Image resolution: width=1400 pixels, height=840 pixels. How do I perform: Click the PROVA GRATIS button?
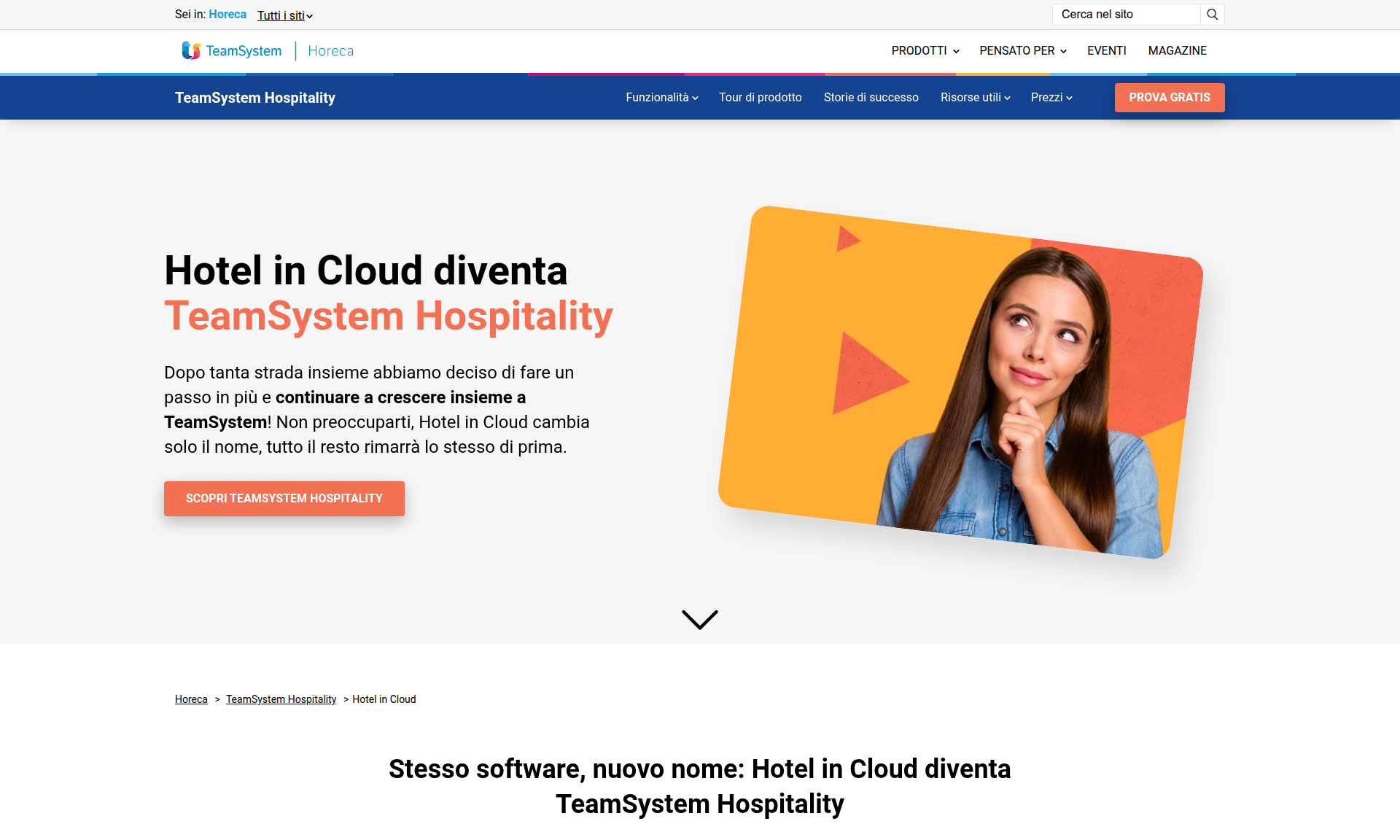(x=1170, y=97)
